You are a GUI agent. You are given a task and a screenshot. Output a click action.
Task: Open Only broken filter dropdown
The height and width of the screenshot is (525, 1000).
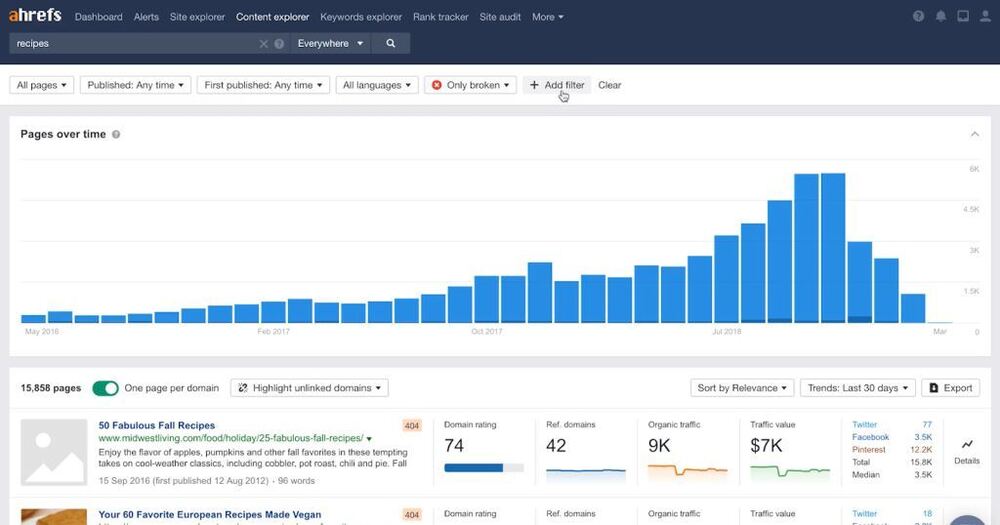471,85
